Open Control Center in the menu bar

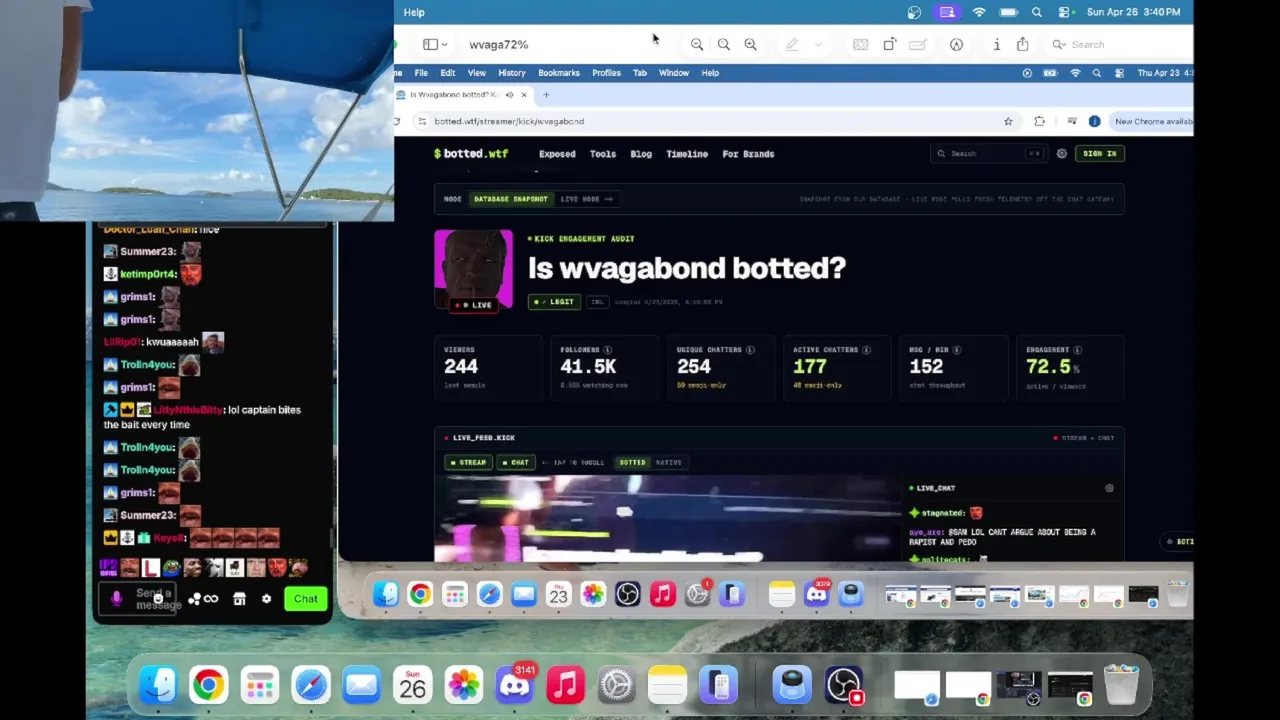coord(1064,12)
